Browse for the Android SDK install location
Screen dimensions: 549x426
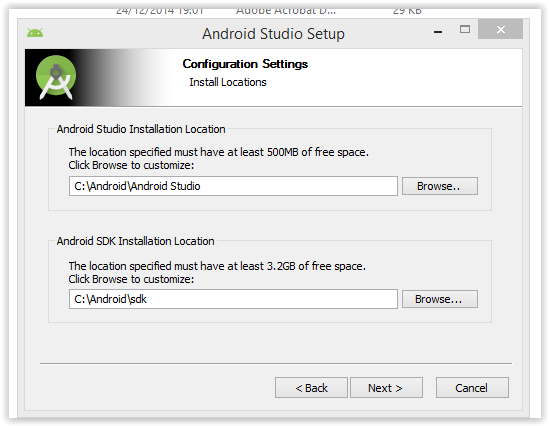click(x=439, y=299)
